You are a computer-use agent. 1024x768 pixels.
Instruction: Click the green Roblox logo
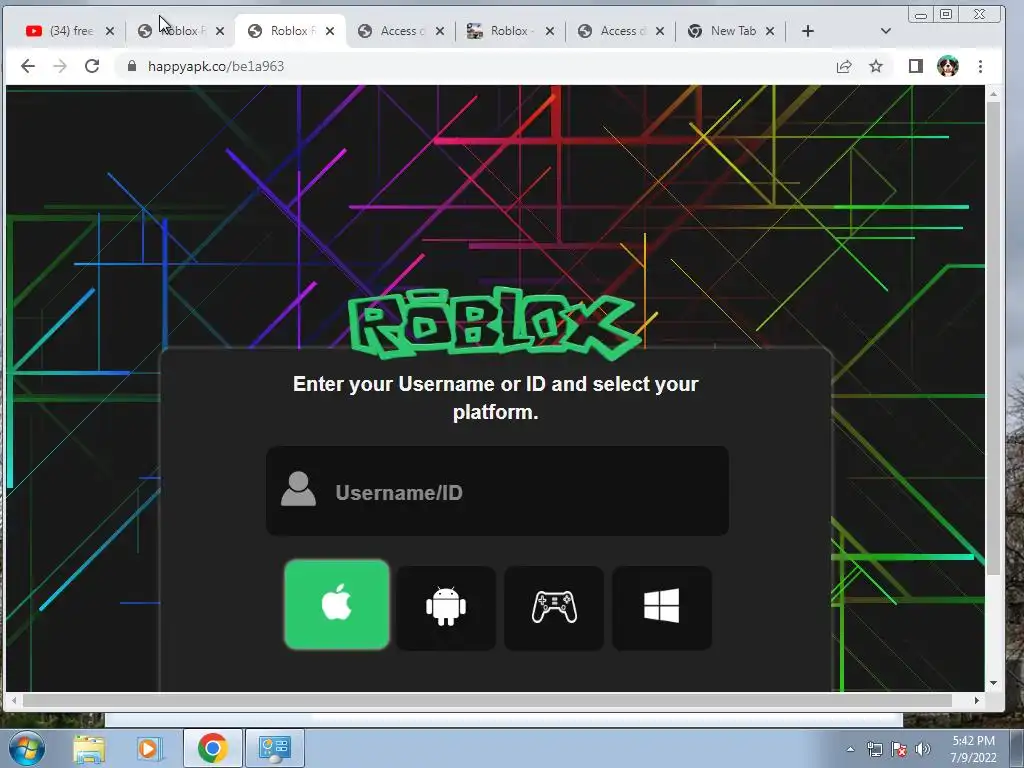click(496, 323)
